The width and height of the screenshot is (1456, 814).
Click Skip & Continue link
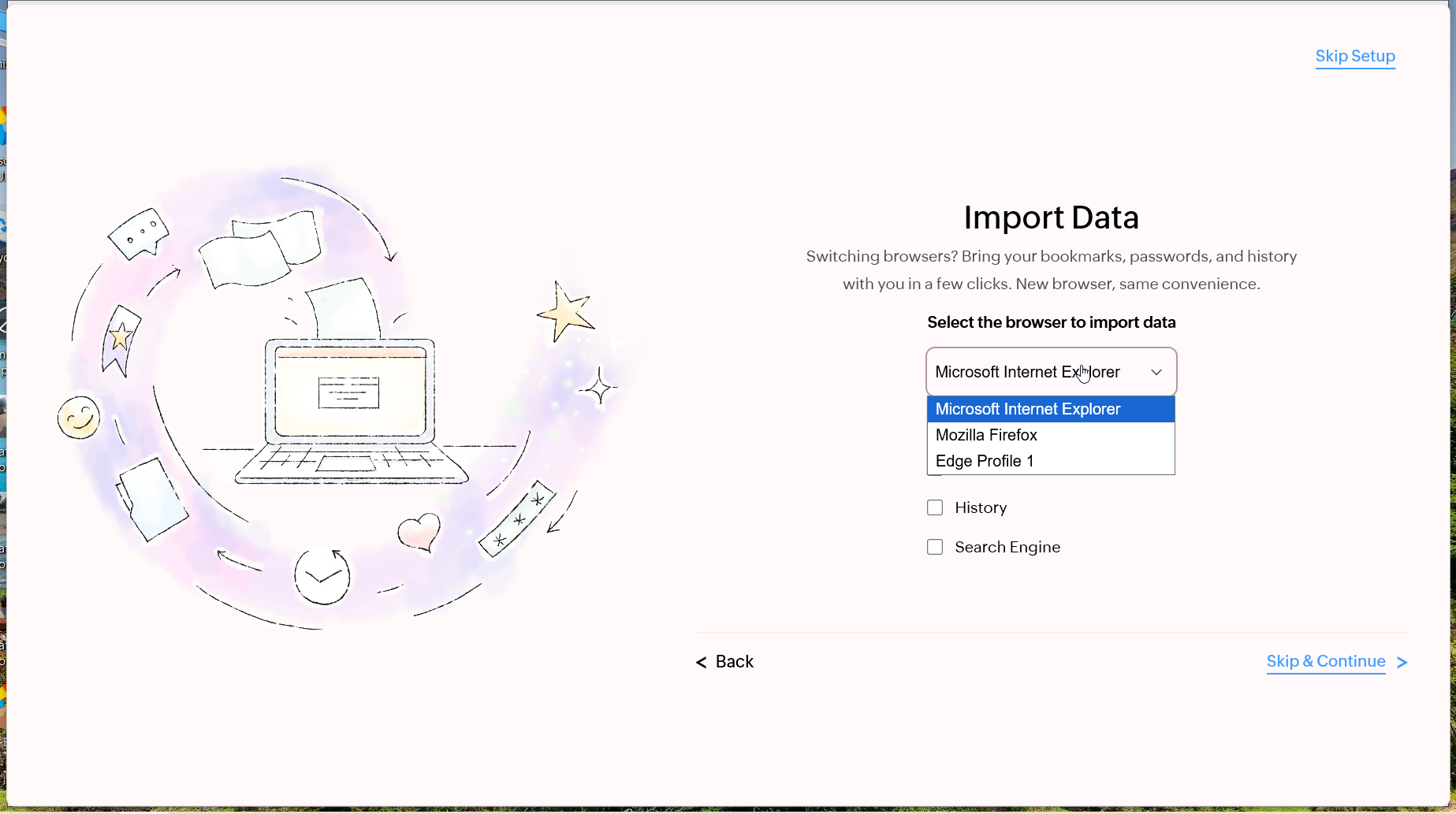pos(1325,662)
